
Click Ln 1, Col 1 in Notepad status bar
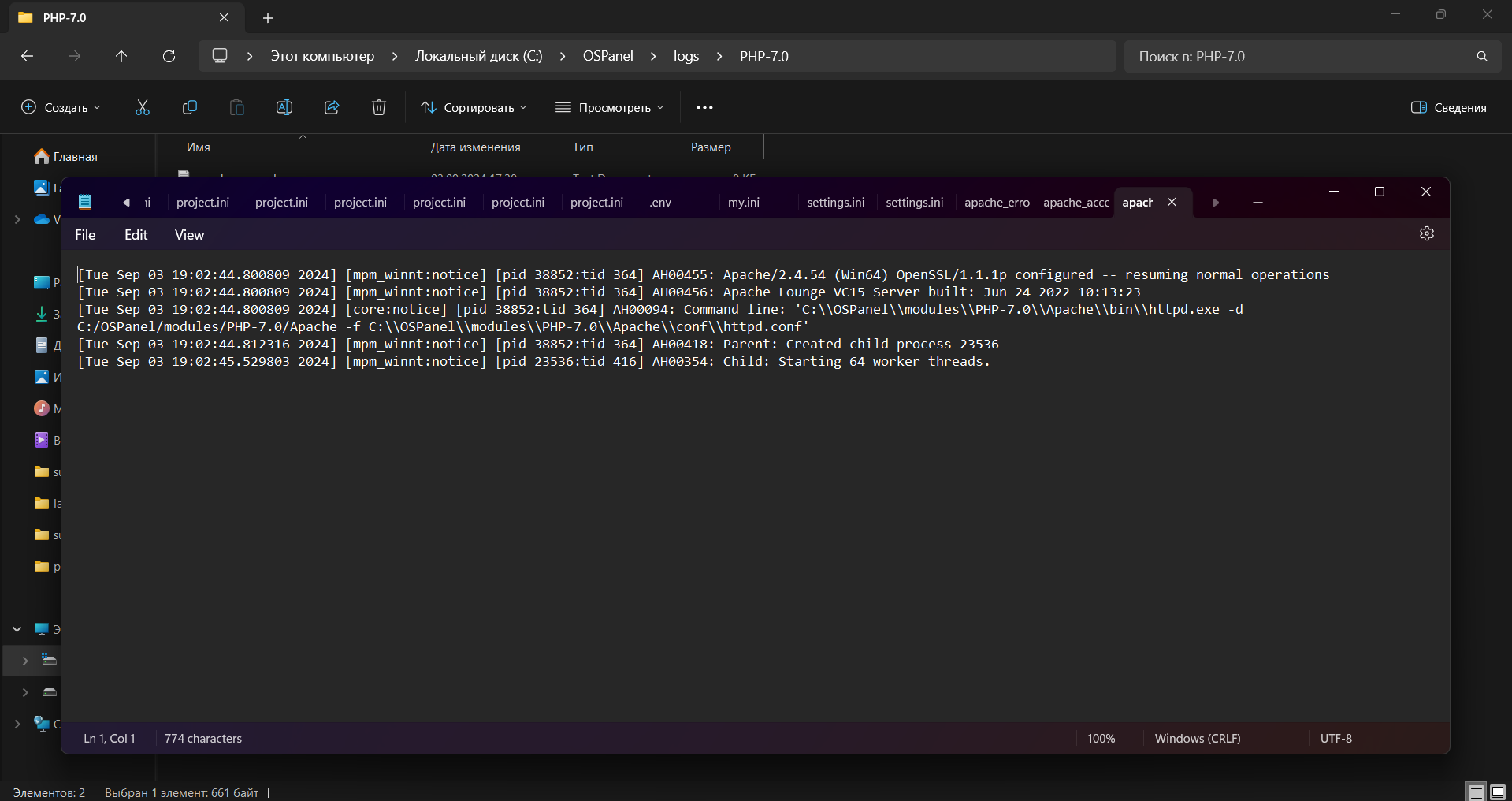(110, 739)
